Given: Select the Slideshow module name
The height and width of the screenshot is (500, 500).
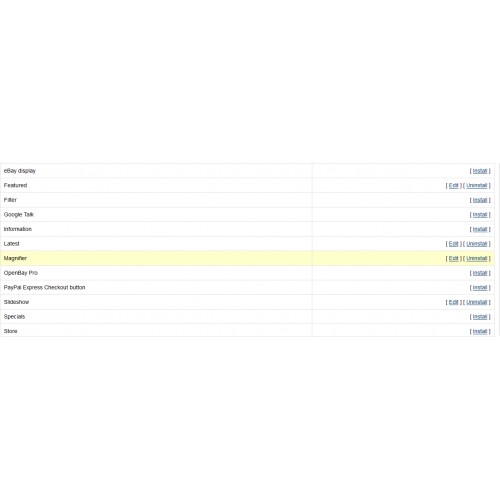Looking at the screenshot, I should click(x=16, y=302).
